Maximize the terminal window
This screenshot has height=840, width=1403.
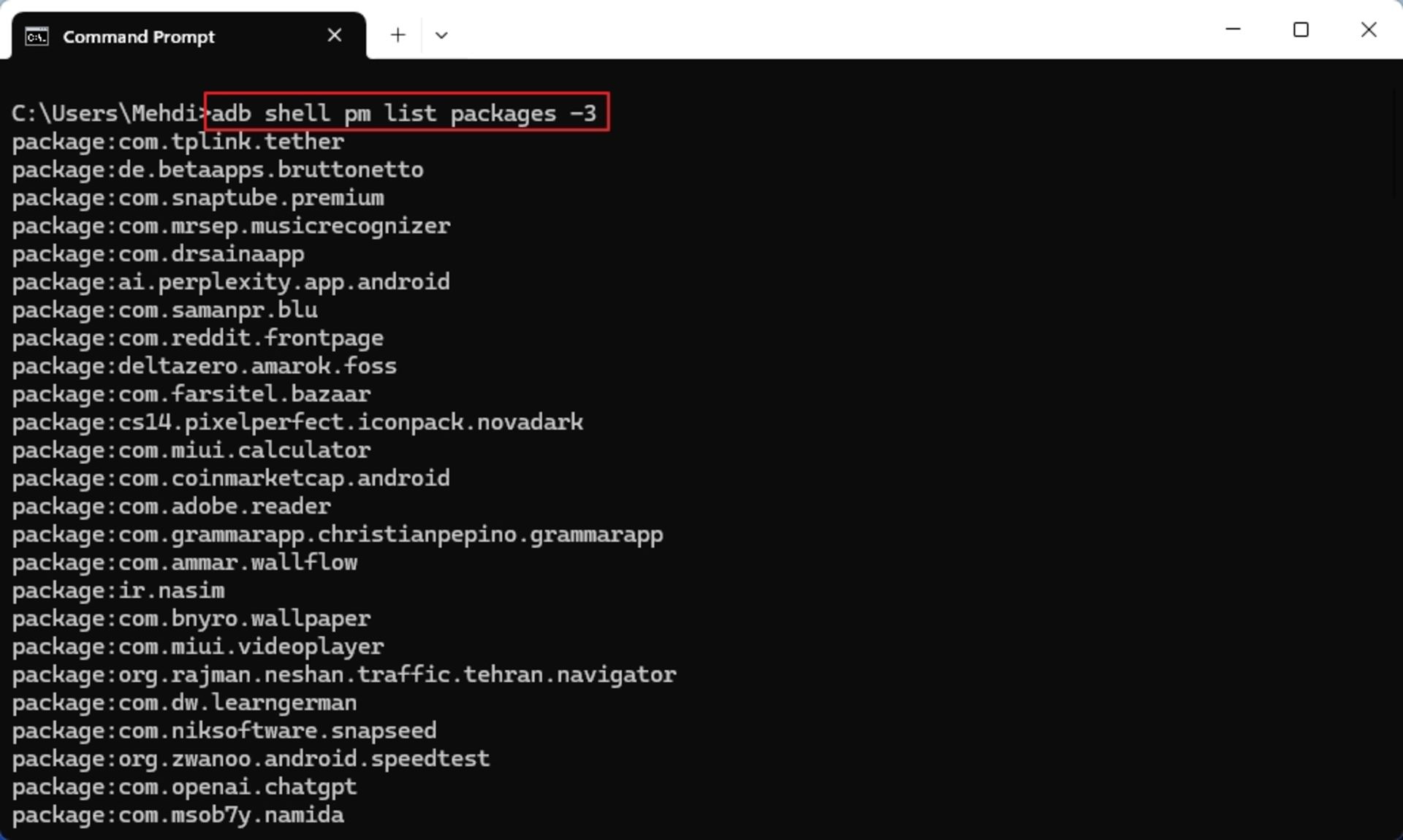click(x=1301, y=30)
